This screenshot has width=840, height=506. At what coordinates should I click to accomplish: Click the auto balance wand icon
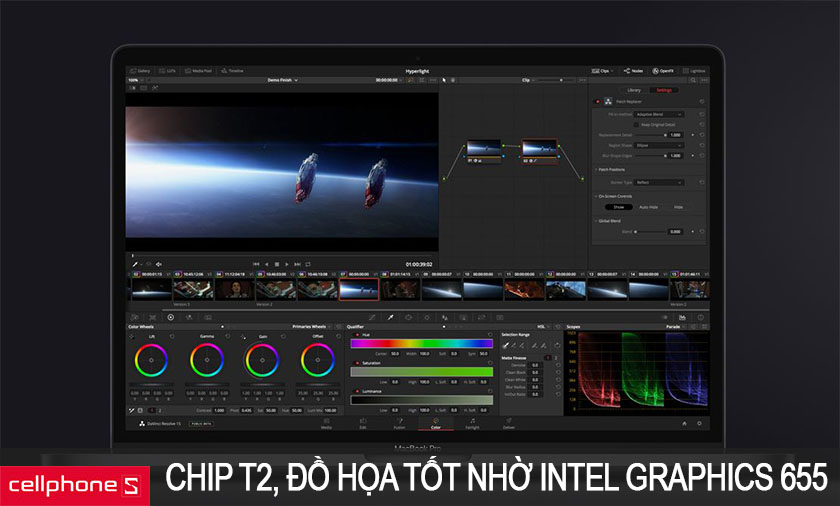coord(132,410)
